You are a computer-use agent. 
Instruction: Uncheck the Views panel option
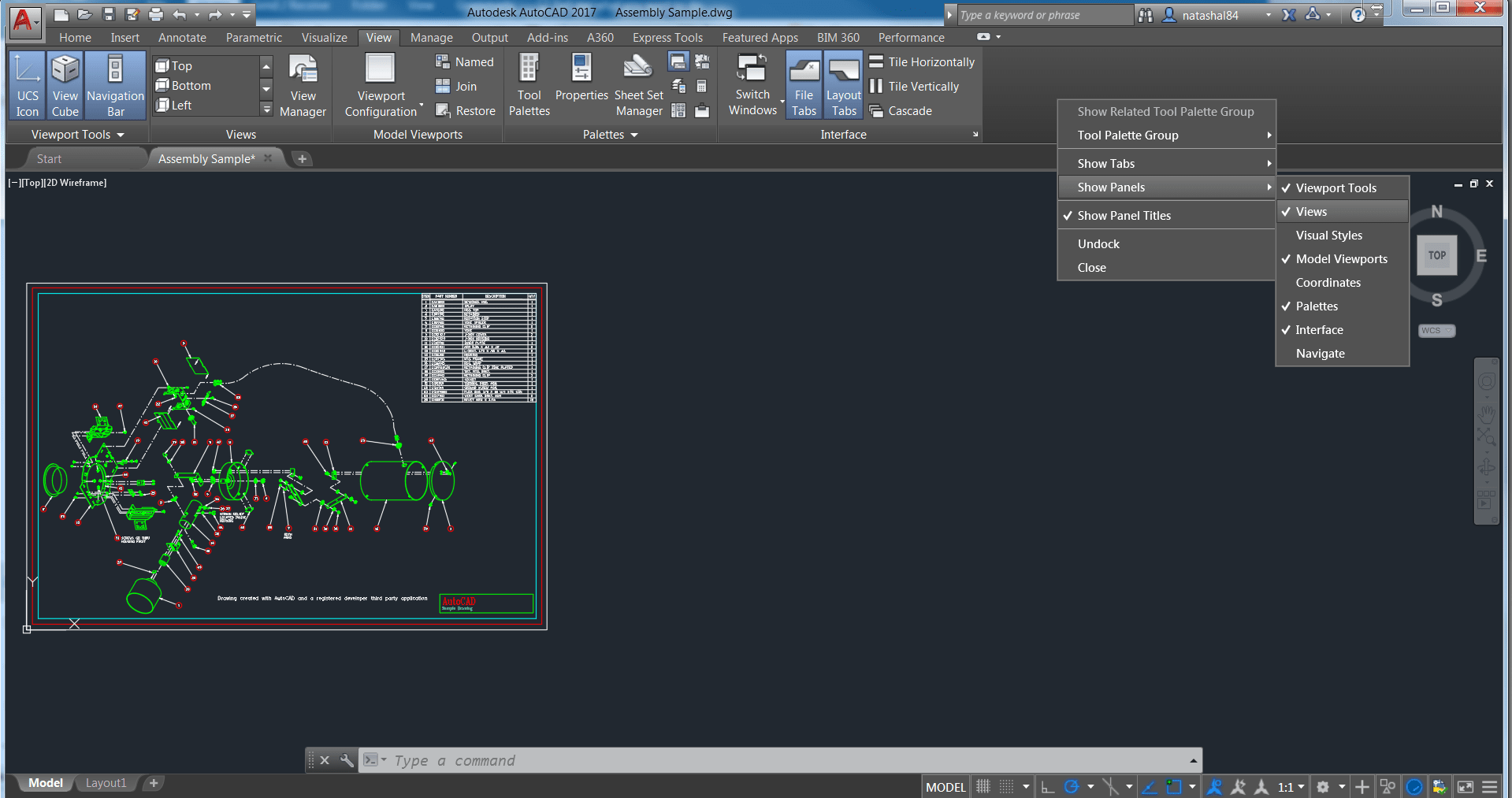(1342, 212)
